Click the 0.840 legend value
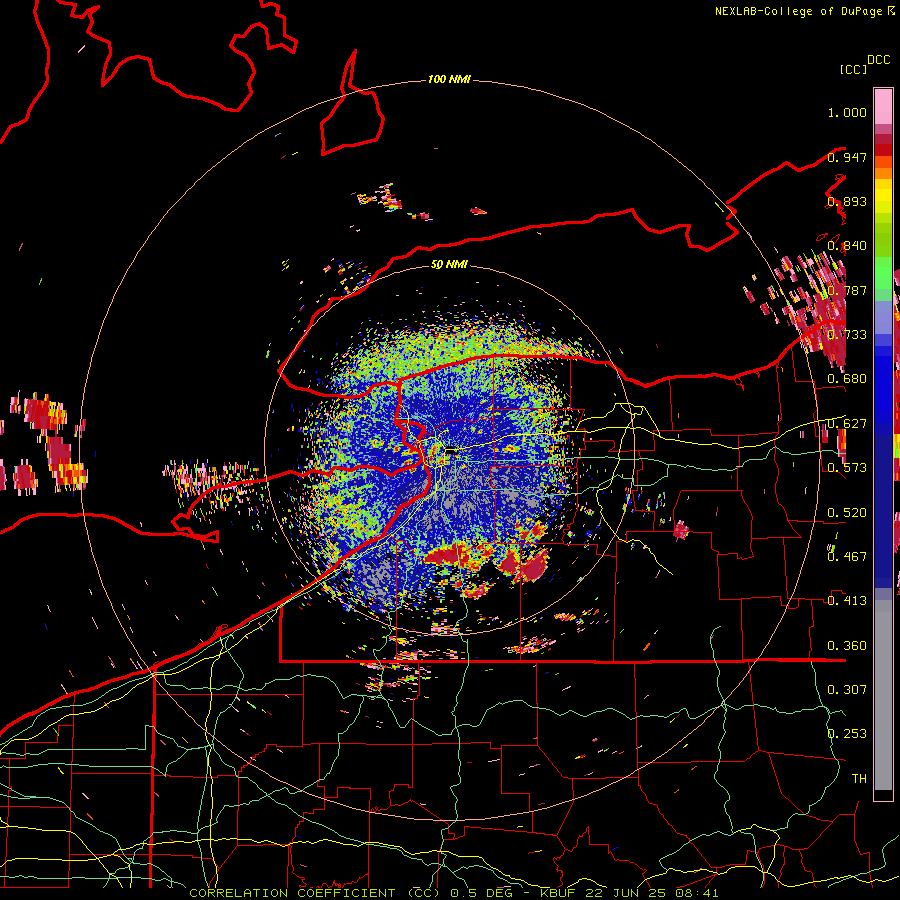 click(847, 246)
